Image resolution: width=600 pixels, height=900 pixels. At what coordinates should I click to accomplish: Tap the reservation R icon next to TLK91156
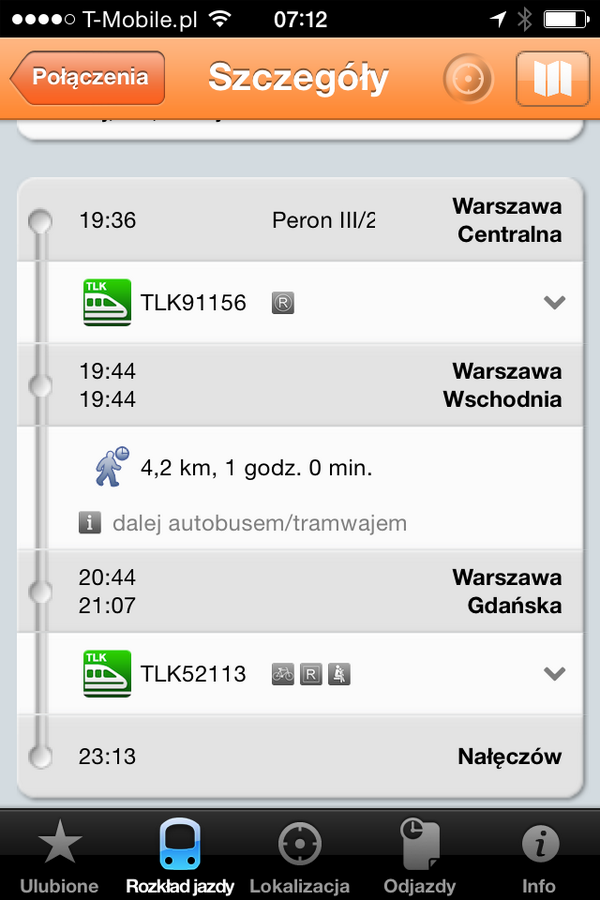282,302
